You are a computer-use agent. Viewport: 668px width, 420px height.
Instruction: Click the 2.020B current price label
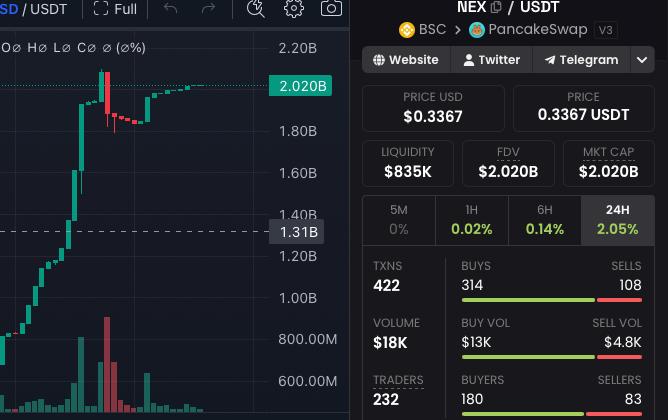click(x=300, y=86)
